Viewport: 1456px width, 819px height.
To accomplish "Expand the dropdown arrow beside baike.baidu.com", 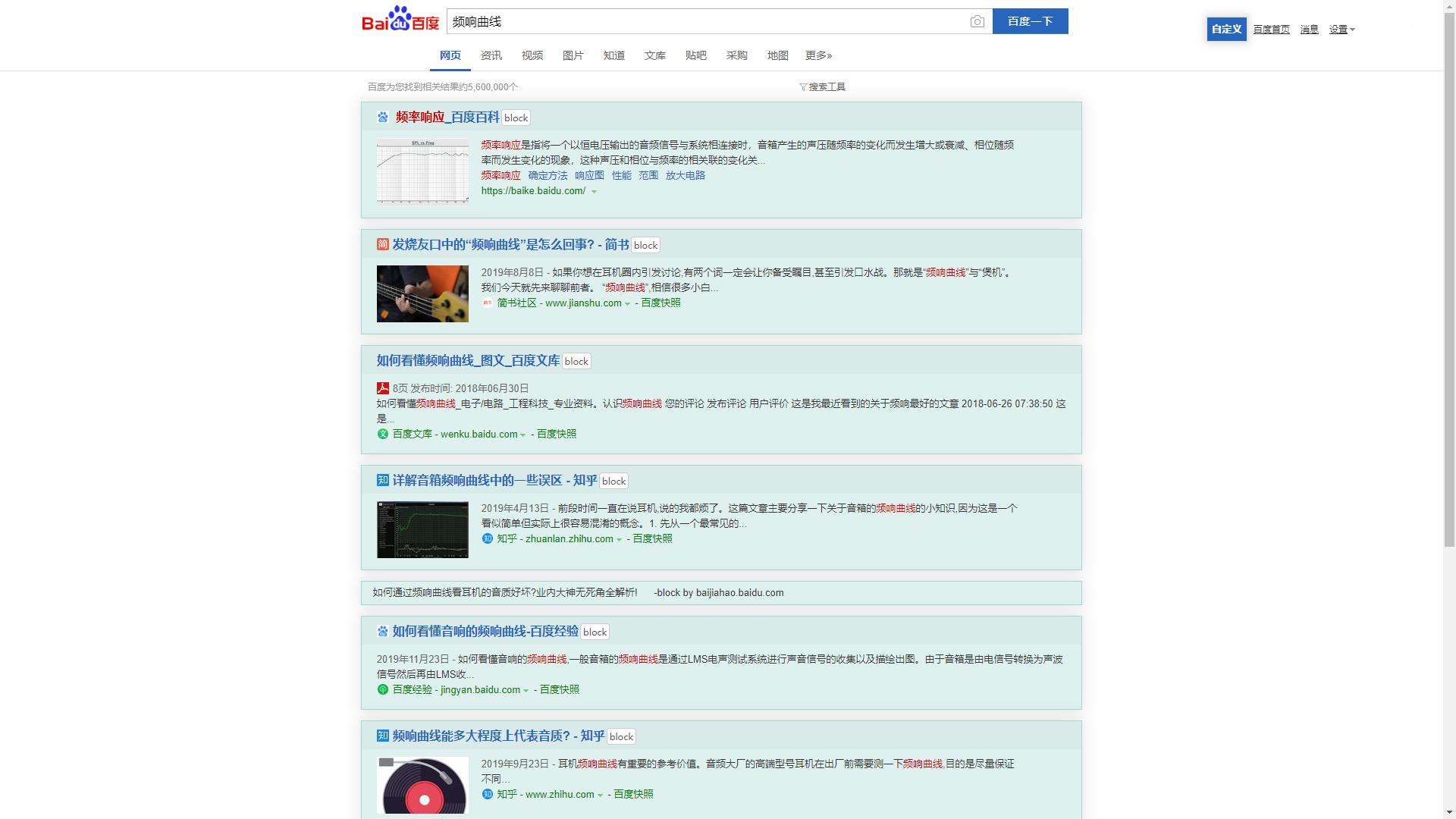I will 595,192.
